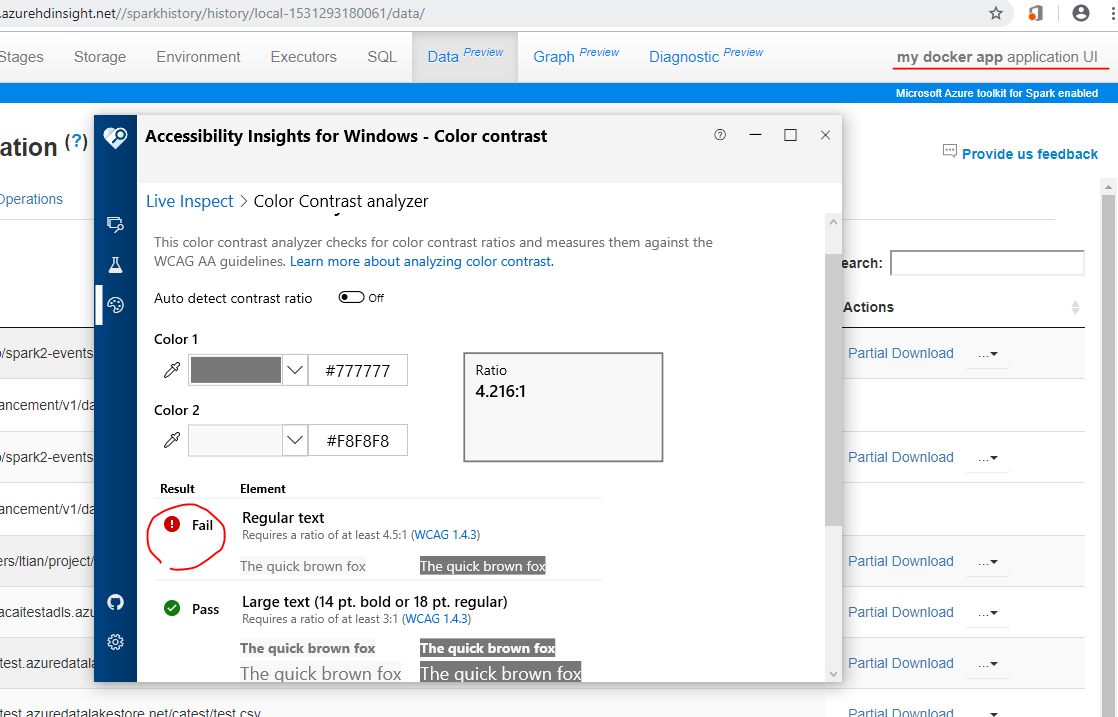Click the second Partial Download link
The image size is (1118, 717).
point(901,458)
